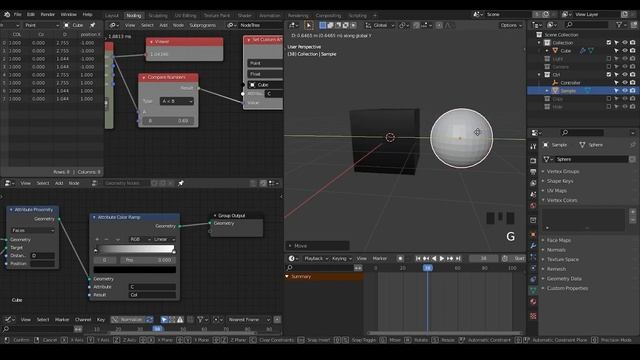
Task: Click the Pos field in Color Ramp node
Action: (x=149, y=260)
